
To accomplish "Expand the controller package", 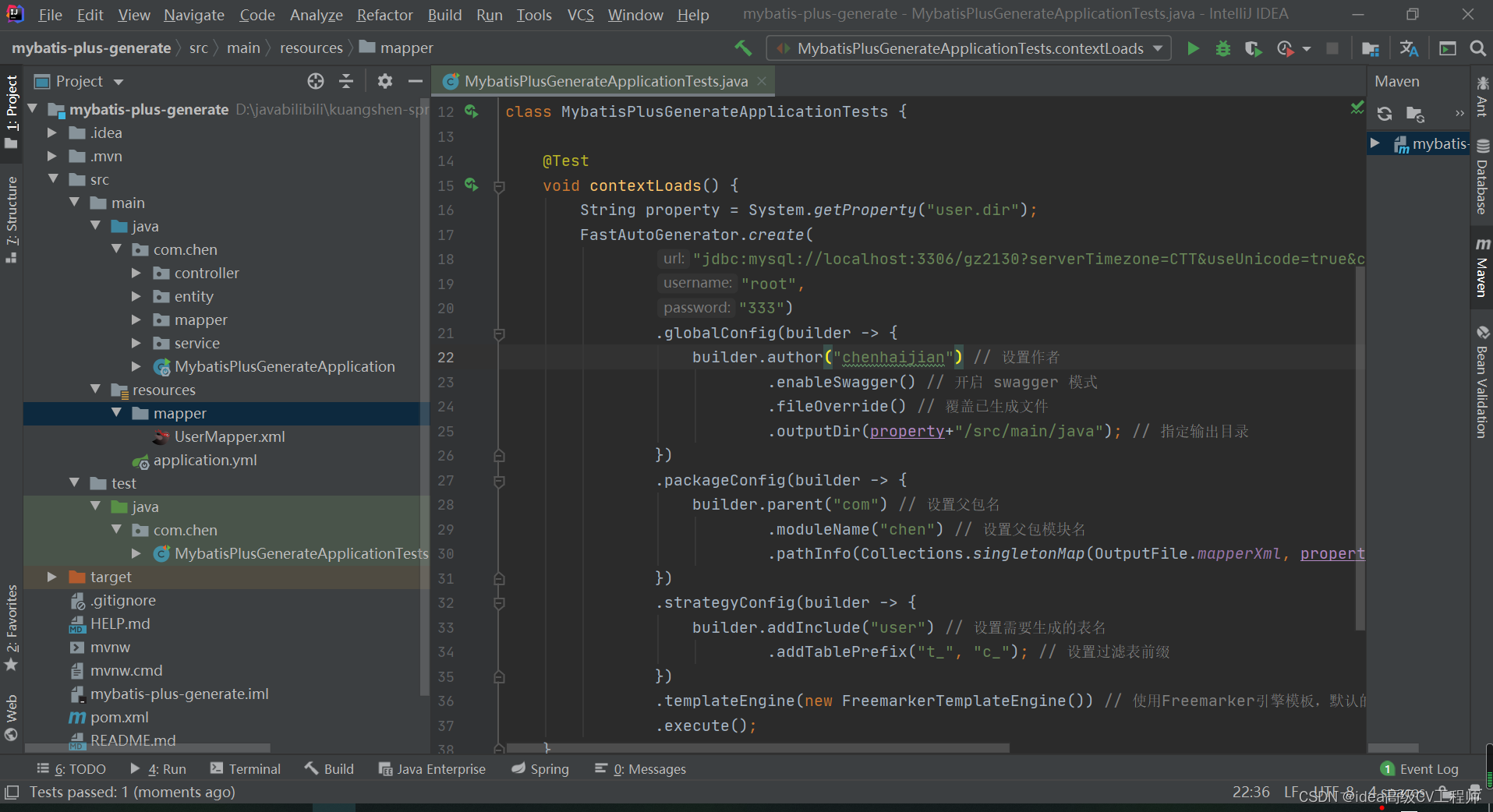I will tap(136, 273).
